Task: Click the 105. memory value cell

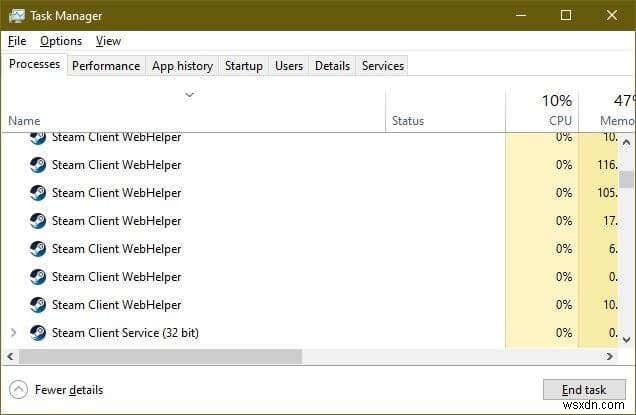Action: coord(599,193)
